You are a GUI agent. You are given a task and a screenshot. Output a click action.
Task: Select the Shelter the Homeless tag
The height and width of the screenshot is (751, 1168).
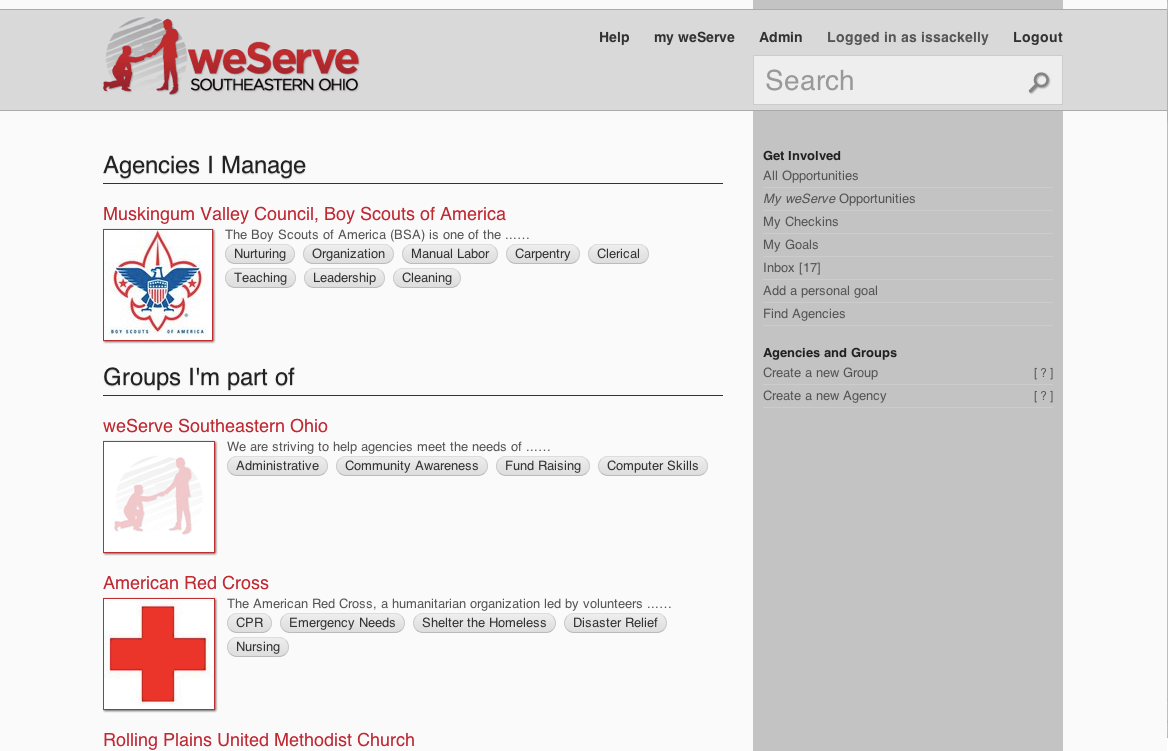pos(484,624)
